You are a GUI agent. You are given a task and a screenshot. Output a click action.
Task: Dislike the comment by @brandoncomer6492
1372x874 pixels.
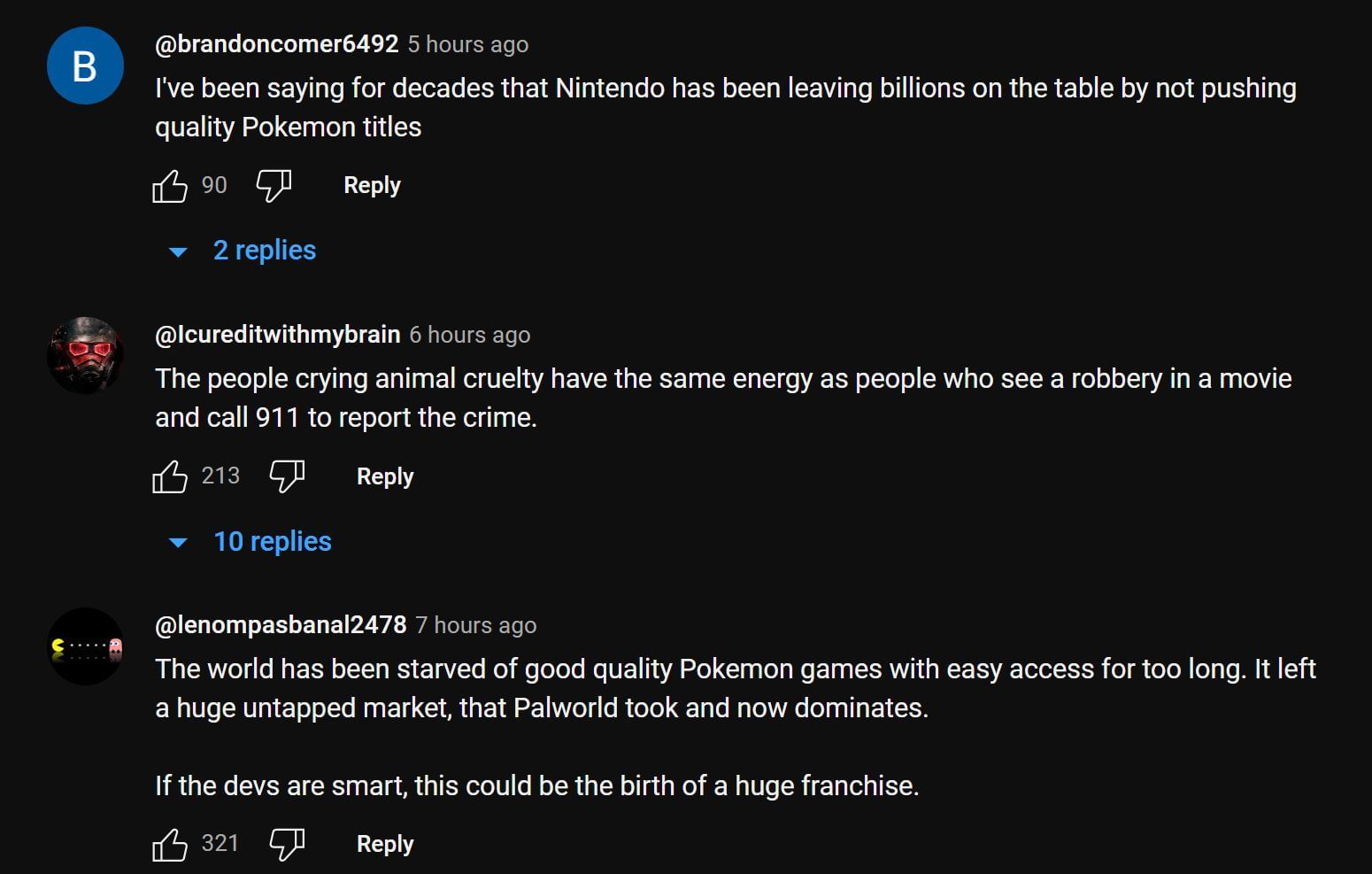click(x=274, y=186)
